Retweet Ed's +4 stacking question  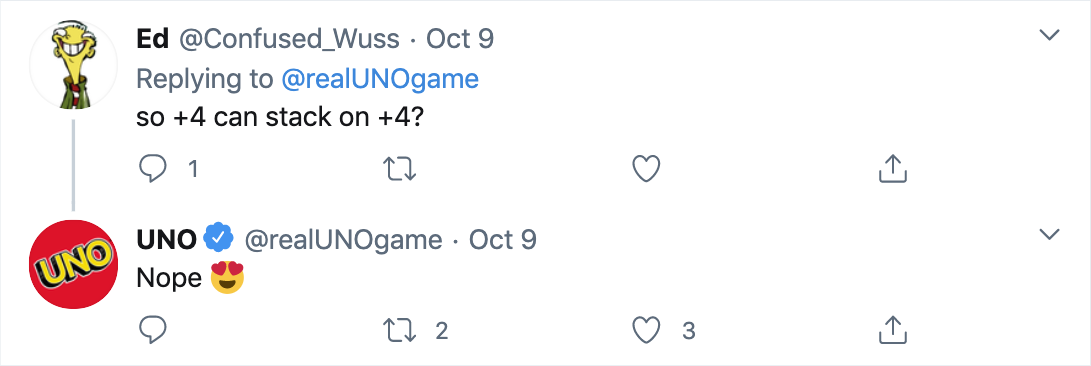(x=401, y=168)
